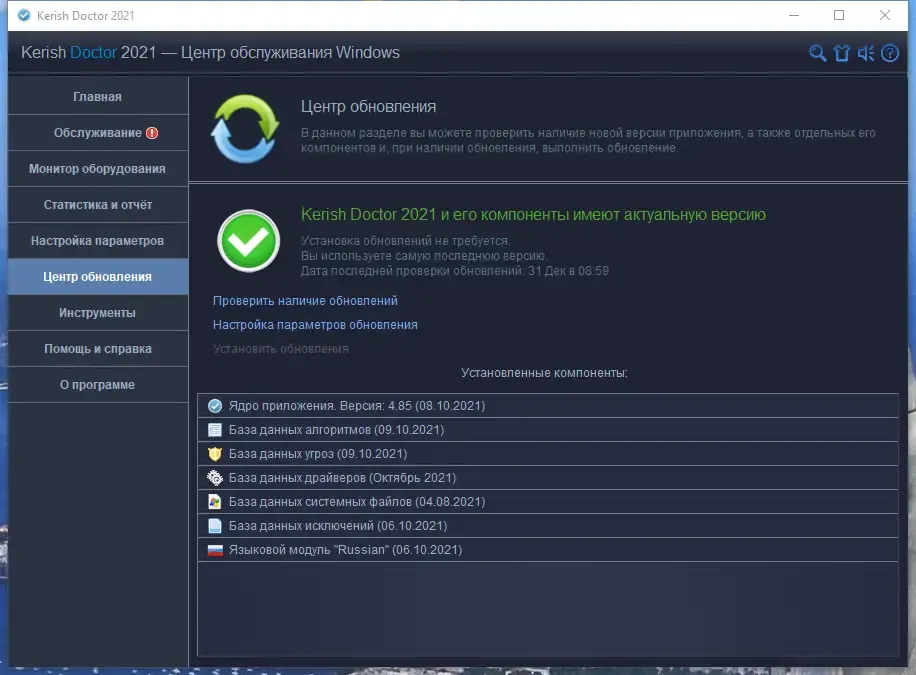
Task: Open the Настройка параметров sidebar section
Action: click(x=97, y=241)
